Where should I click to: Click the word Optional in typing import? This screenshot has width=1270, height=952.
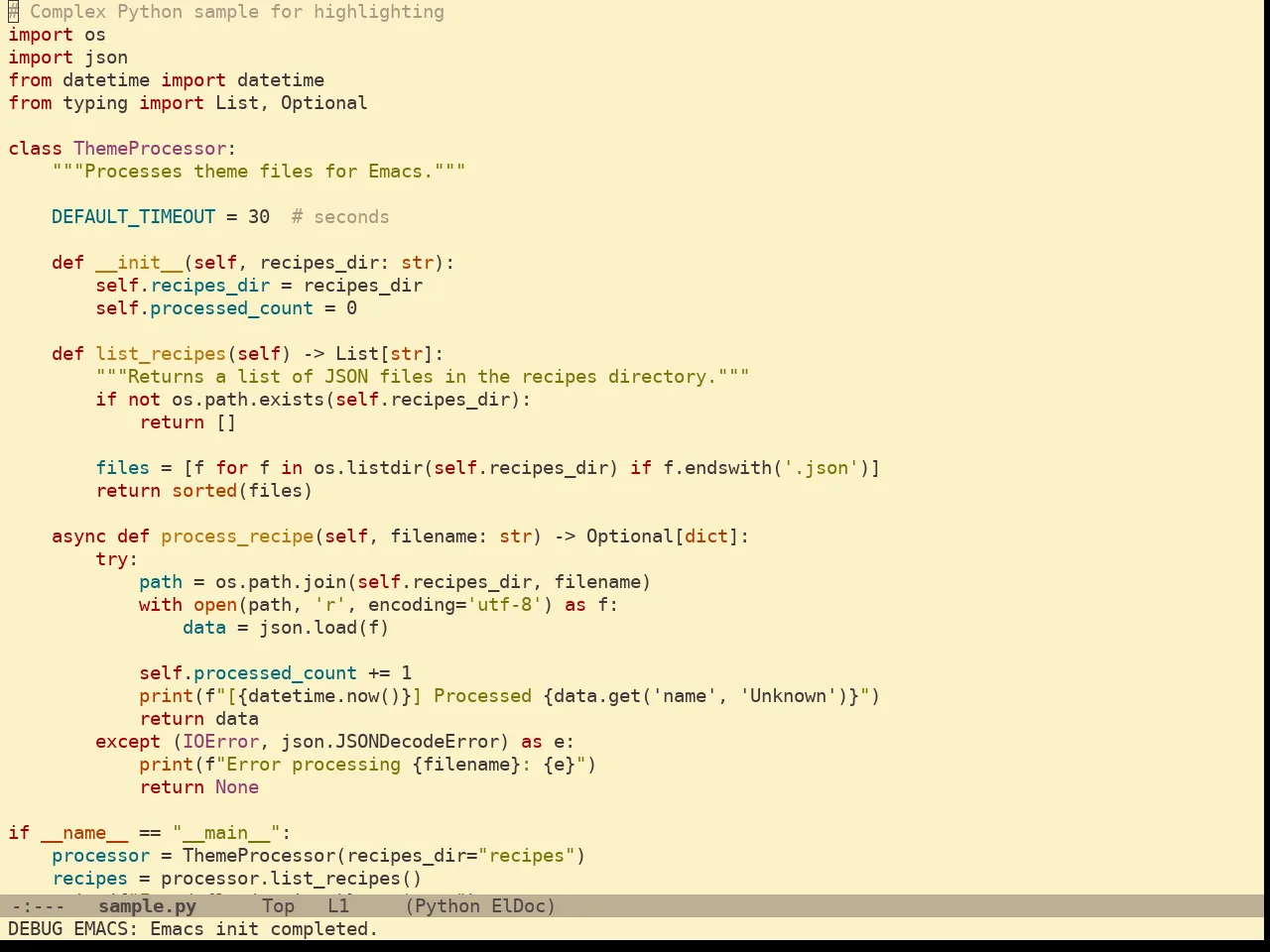click(x=323, y=103)
